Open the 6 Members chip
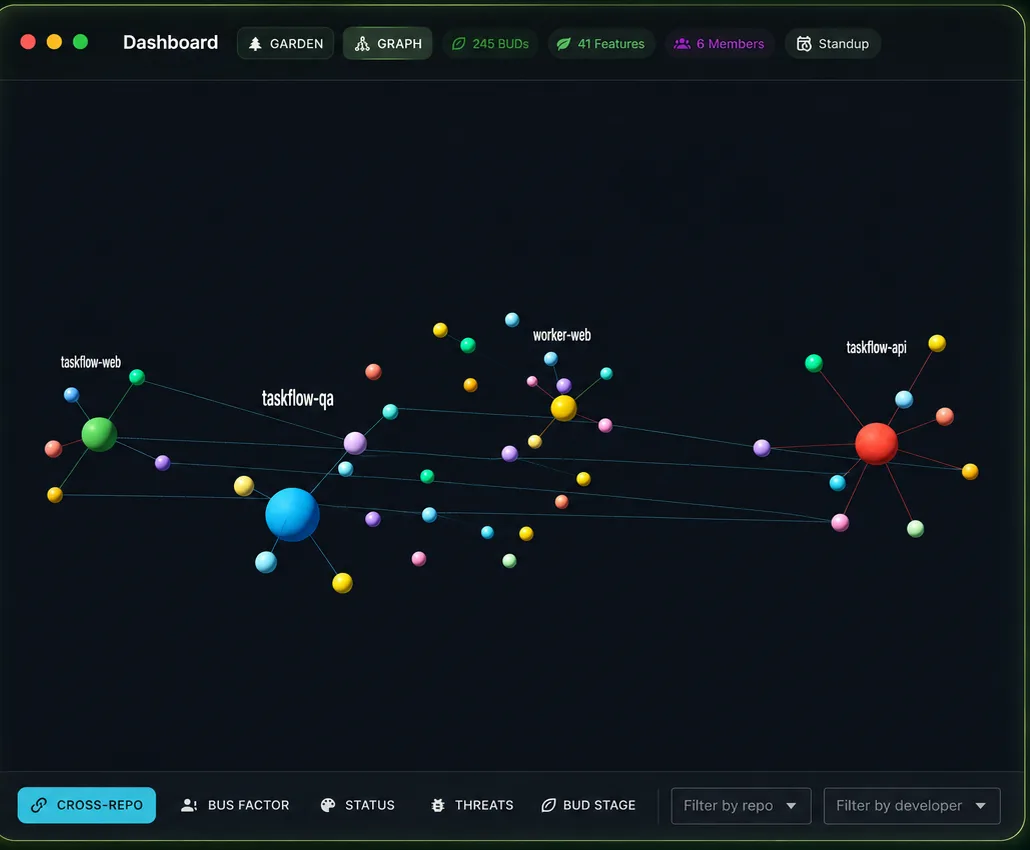This screenshot has width=1030, height=850. coord(719,43)
